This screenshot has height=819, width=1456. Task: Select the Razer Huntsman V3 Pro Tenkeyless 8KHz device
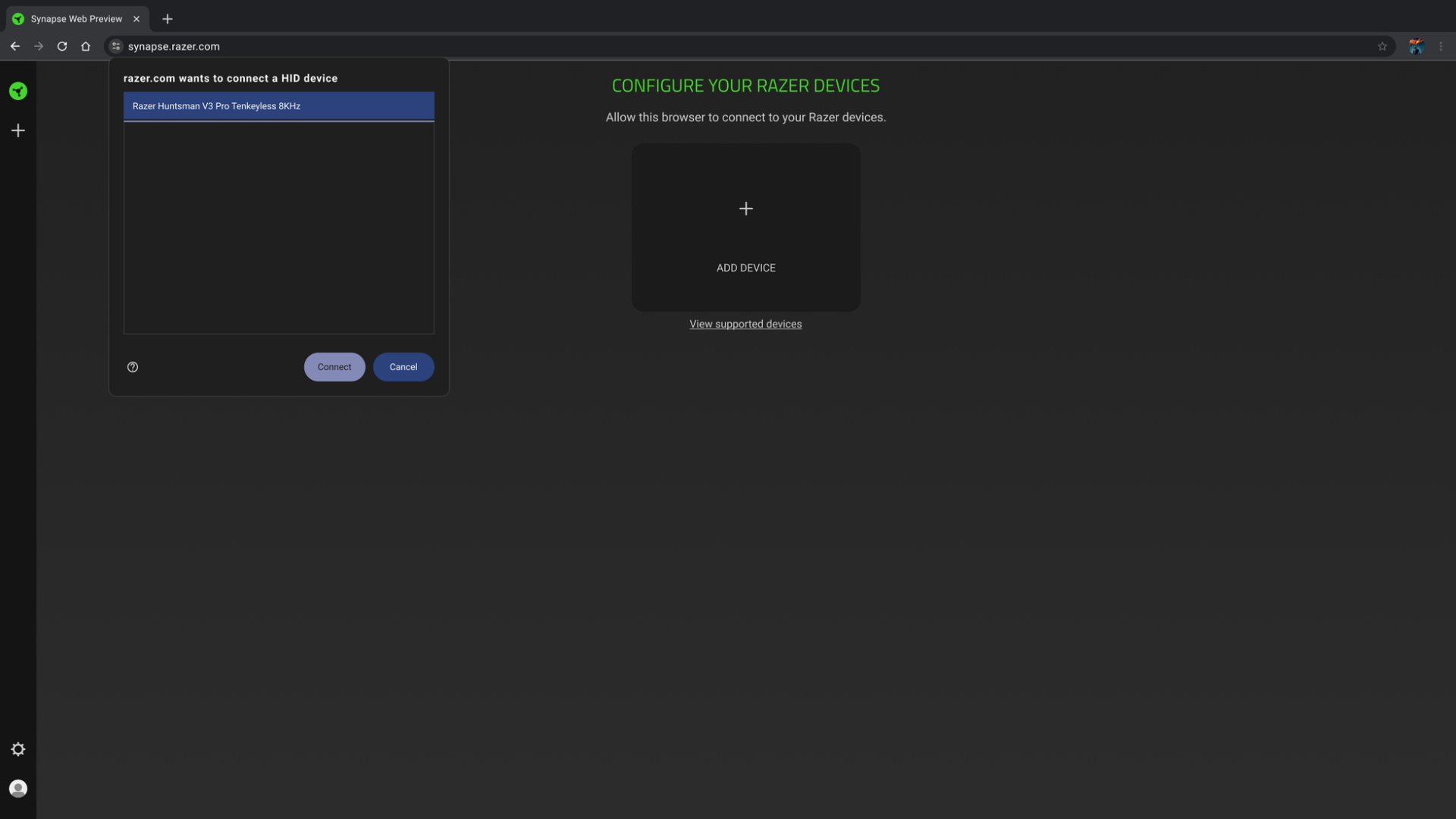coord(278,106)
